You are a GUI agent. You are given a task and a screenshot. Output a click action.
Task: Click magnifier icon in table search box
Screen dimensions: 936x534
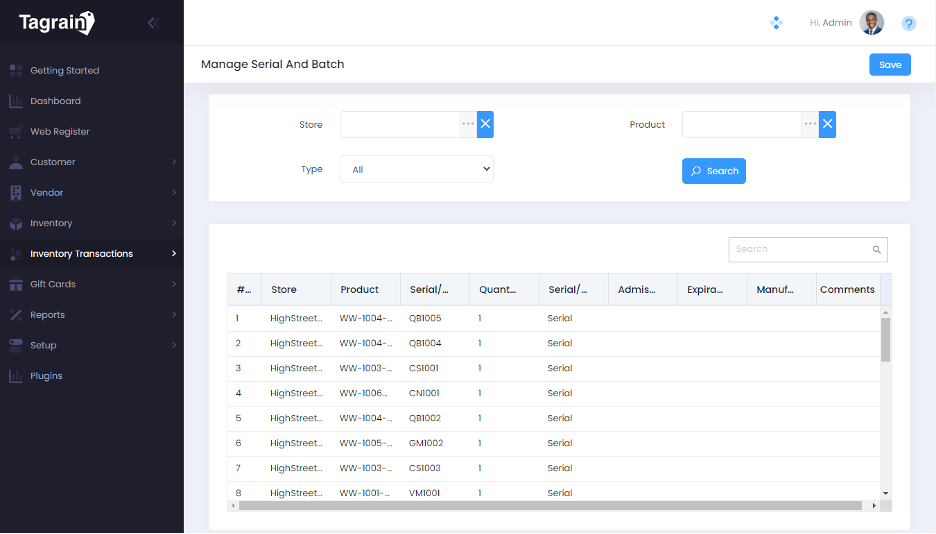[x=876, y=250]
